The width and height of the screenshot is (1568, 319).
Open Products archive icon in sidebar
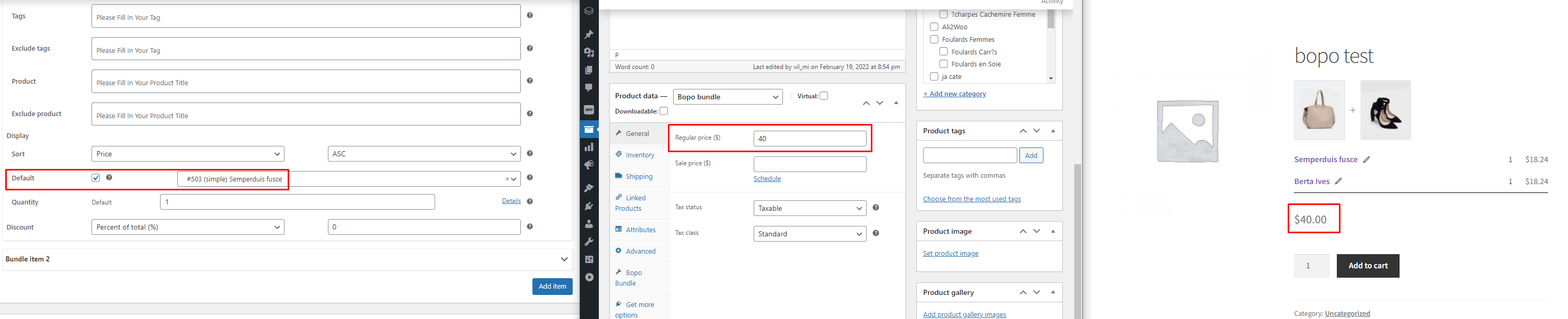click(588, 129)
